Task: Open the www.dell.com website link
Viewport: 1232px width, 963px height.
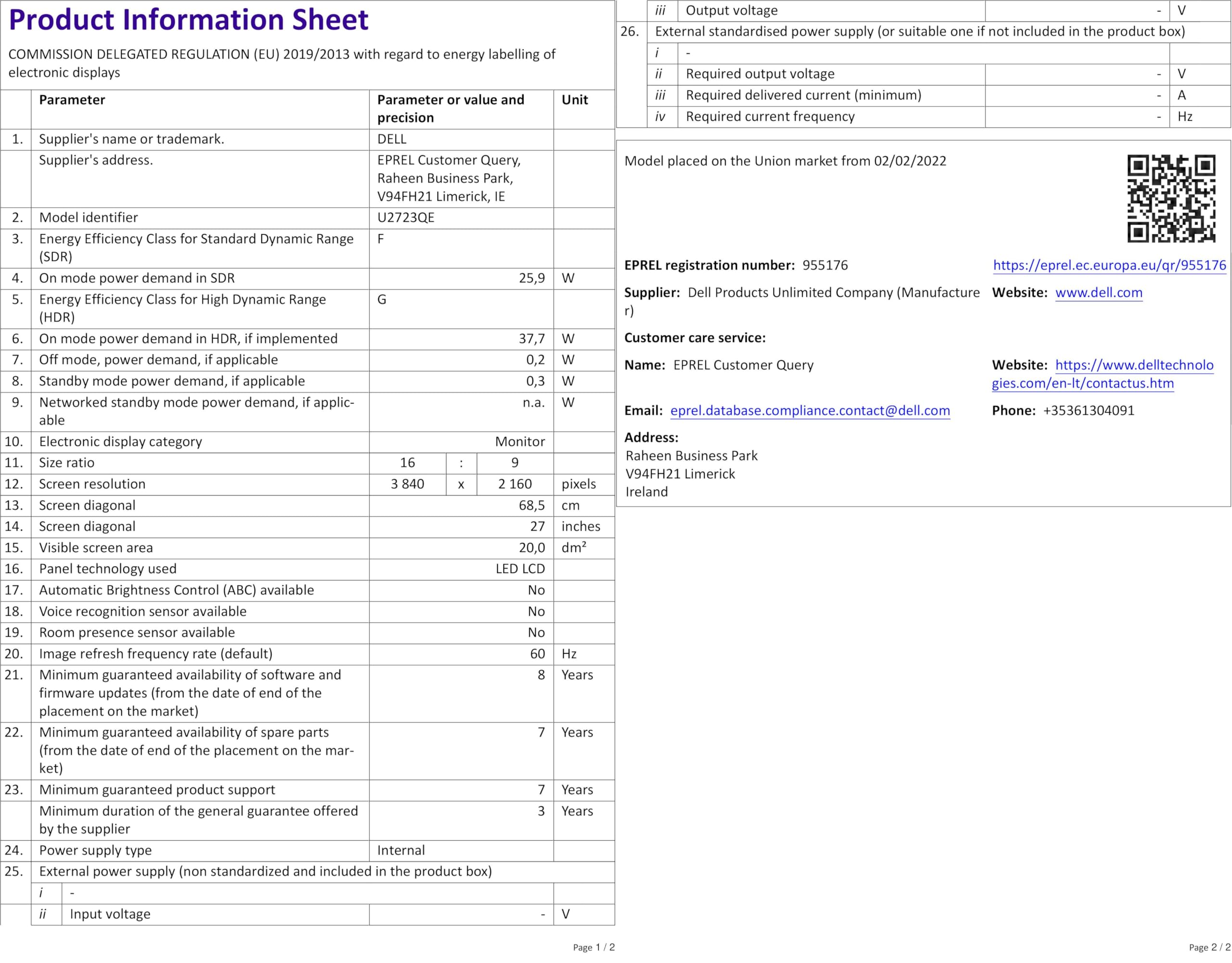Action: (1098, 292)
